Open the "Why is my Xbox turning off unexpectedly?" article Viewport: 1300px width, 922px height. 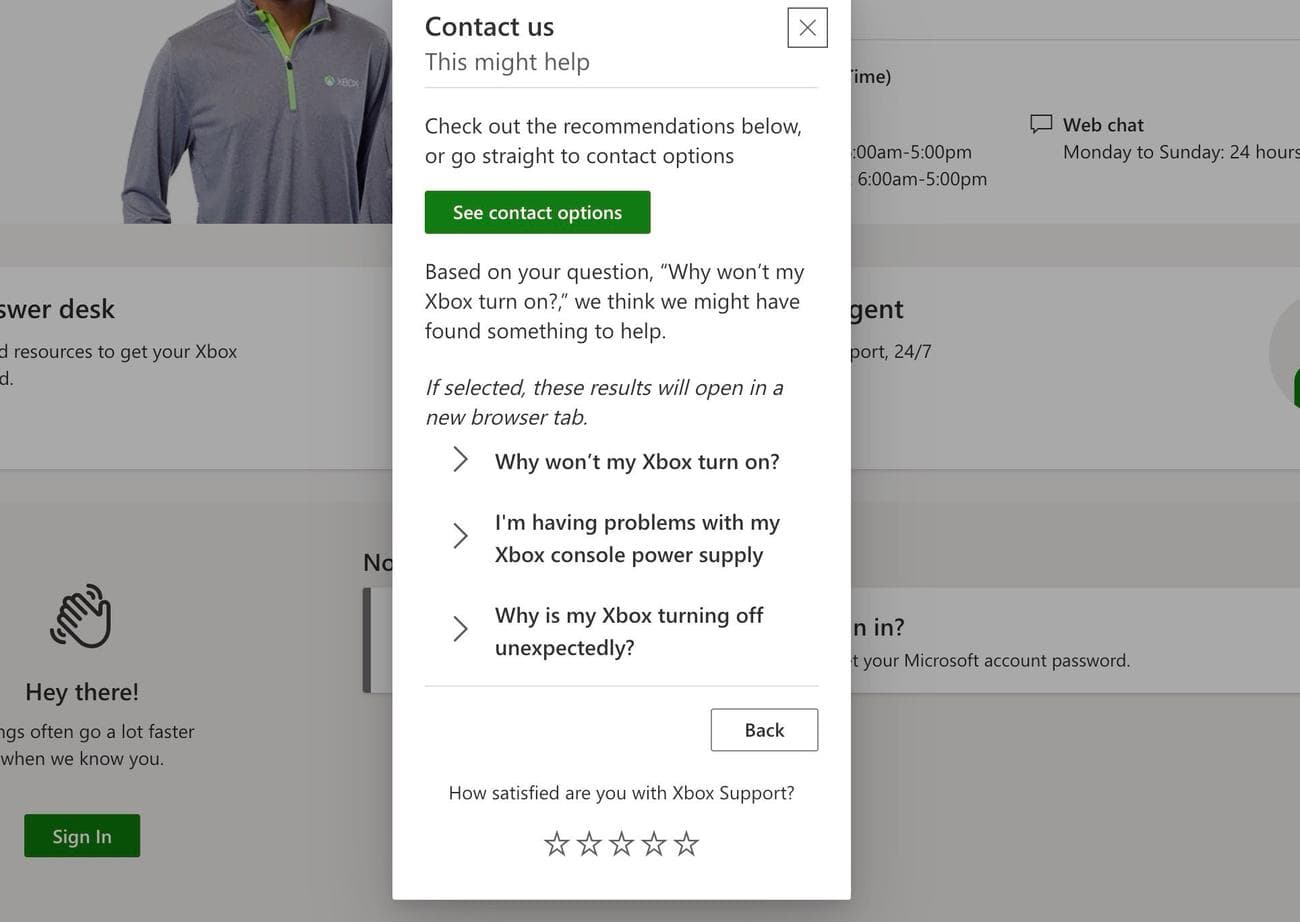point(629,631)
